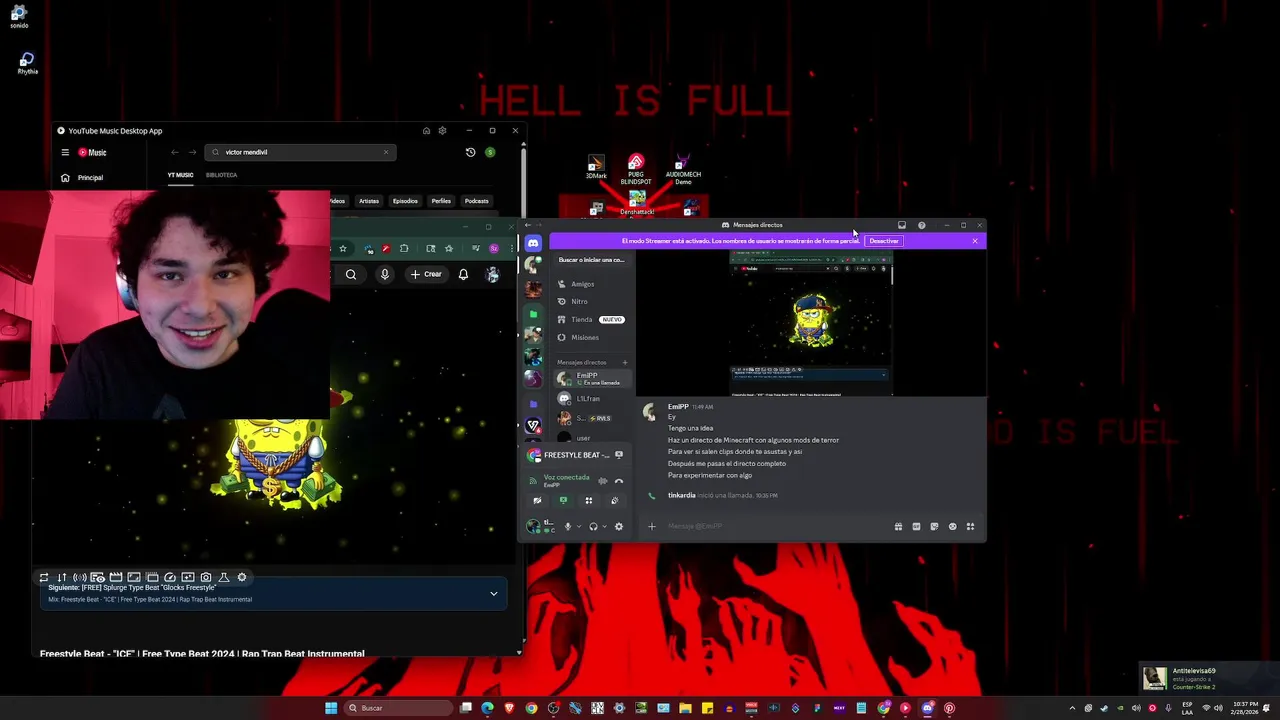Open Discord help icon in title bar
Viewport: 1280px width, 720px height.
[x=921, y=225]
